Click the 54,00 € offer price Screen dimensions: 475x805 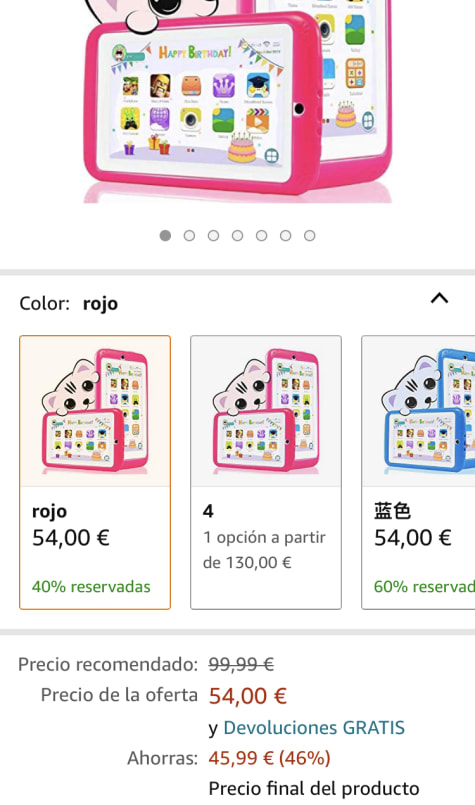pos(248,696)
